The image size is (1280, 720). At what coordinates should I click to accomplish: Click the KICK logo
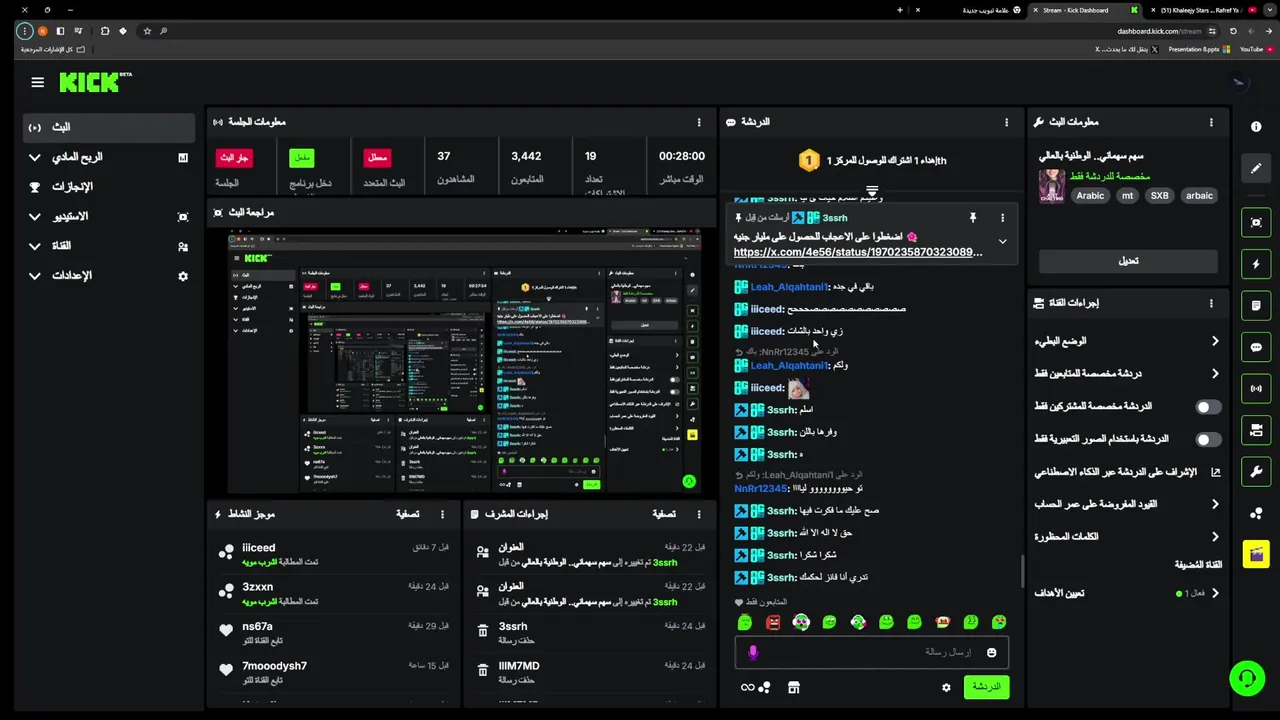(95, 82)
